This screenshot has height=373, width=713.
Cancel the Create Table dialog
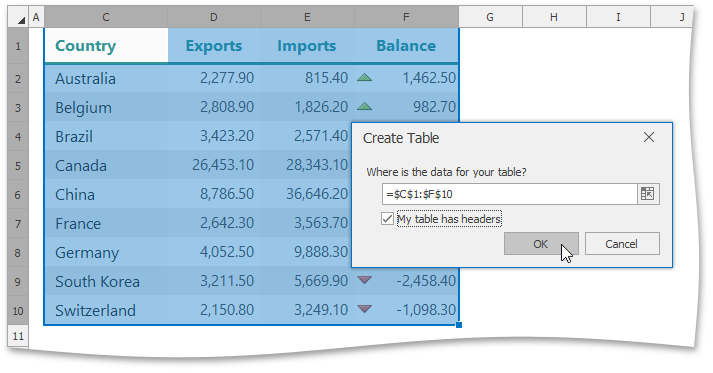[x=622, y=244]
